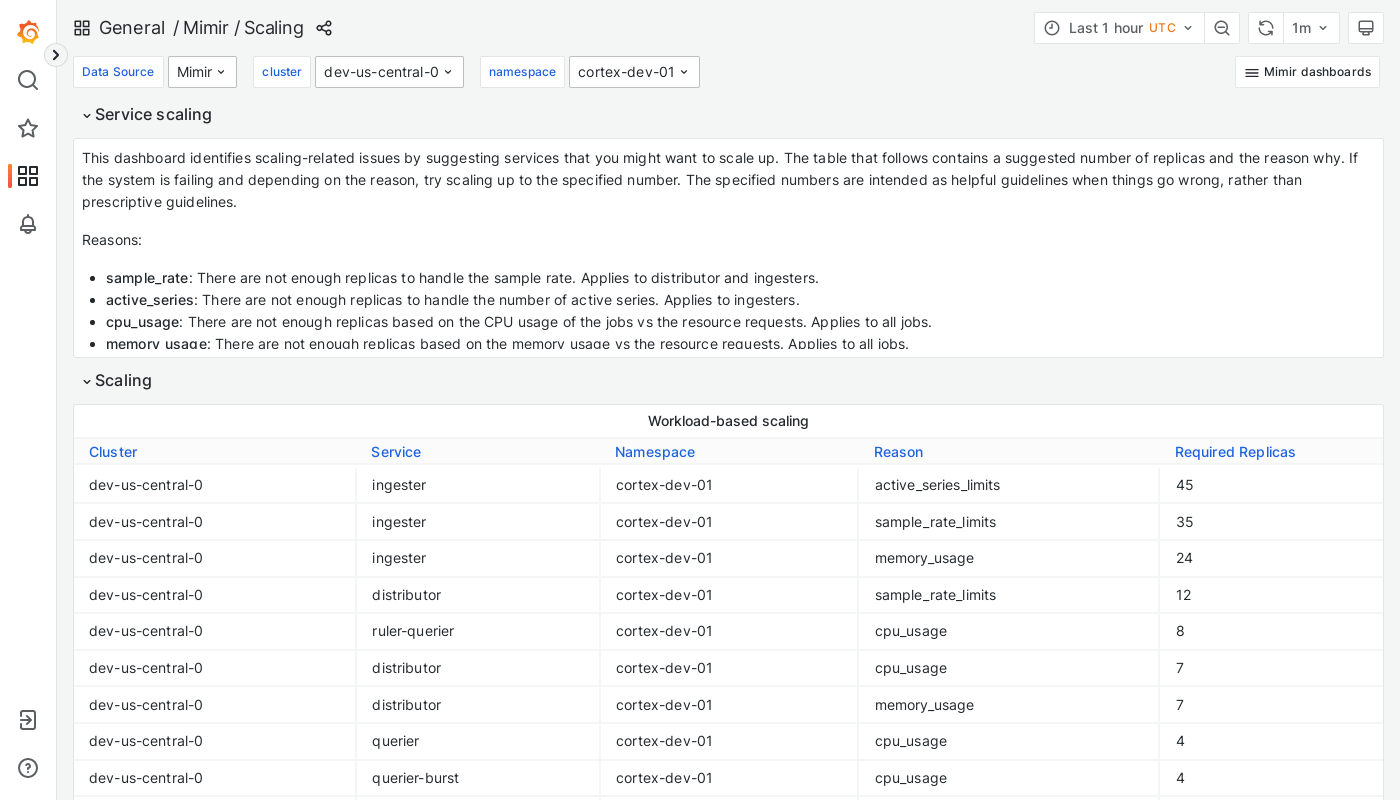The height and width of the screenshot is (800, 1400).
Task: Change the 1m auto-refresh interval
Action: pos(1311,27)
